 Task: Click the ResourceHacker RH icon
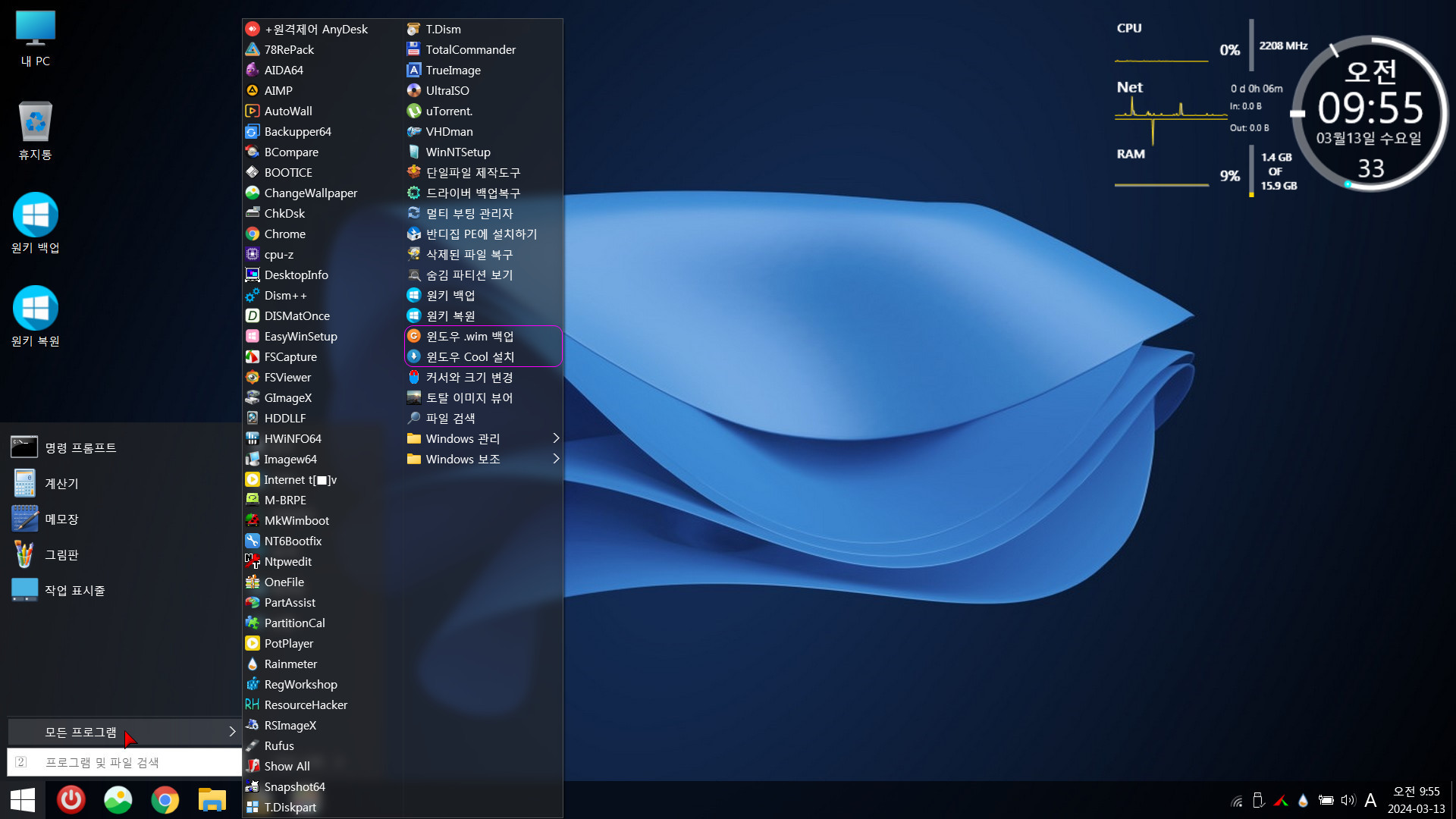pos(253,704)
